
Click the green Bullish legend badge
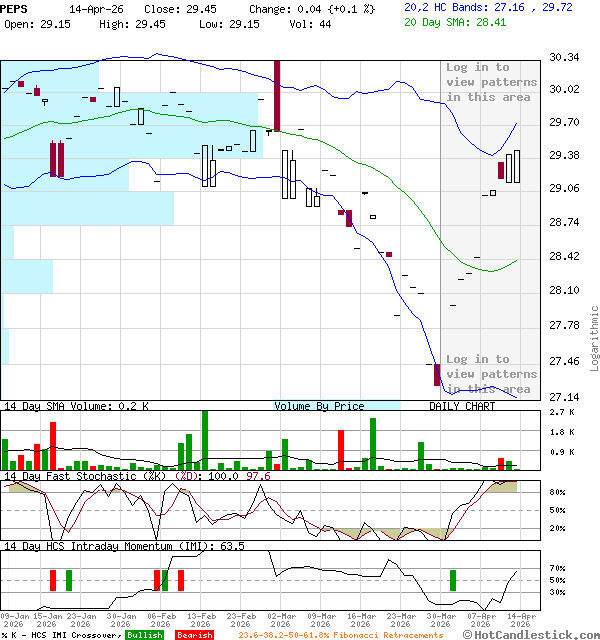pos(145,635)
